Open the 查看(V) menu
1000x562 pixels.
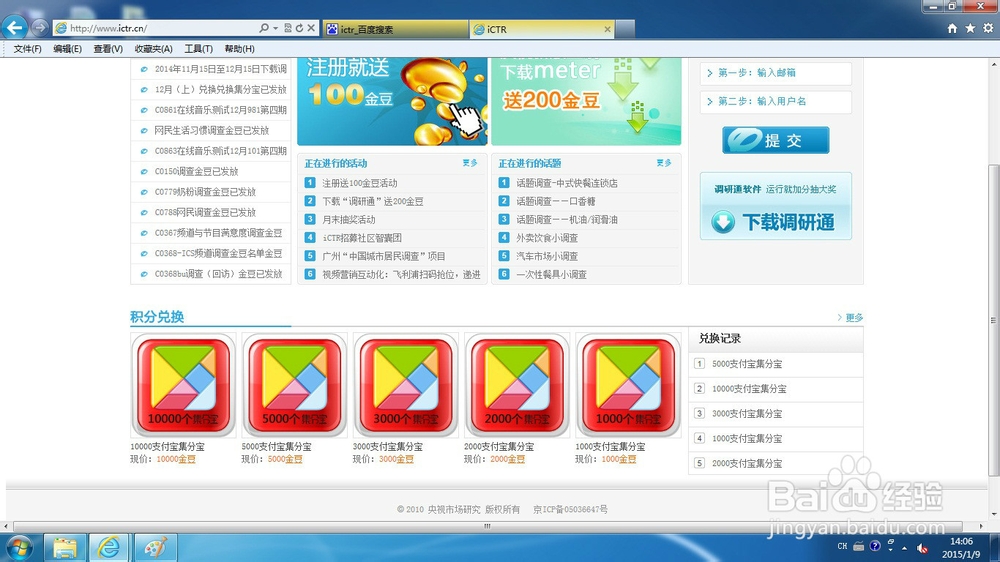(x=108, y=49)
